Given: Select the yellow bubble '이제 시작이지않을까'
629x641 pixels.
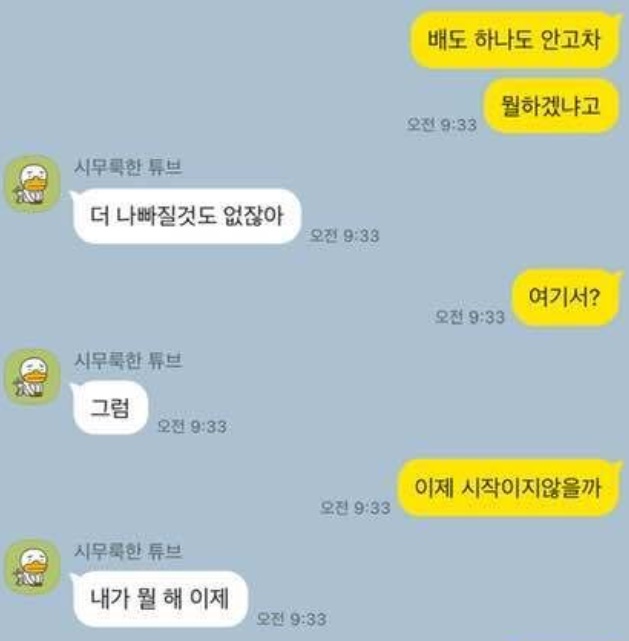Looking at the screenshot, I should 509,488.
